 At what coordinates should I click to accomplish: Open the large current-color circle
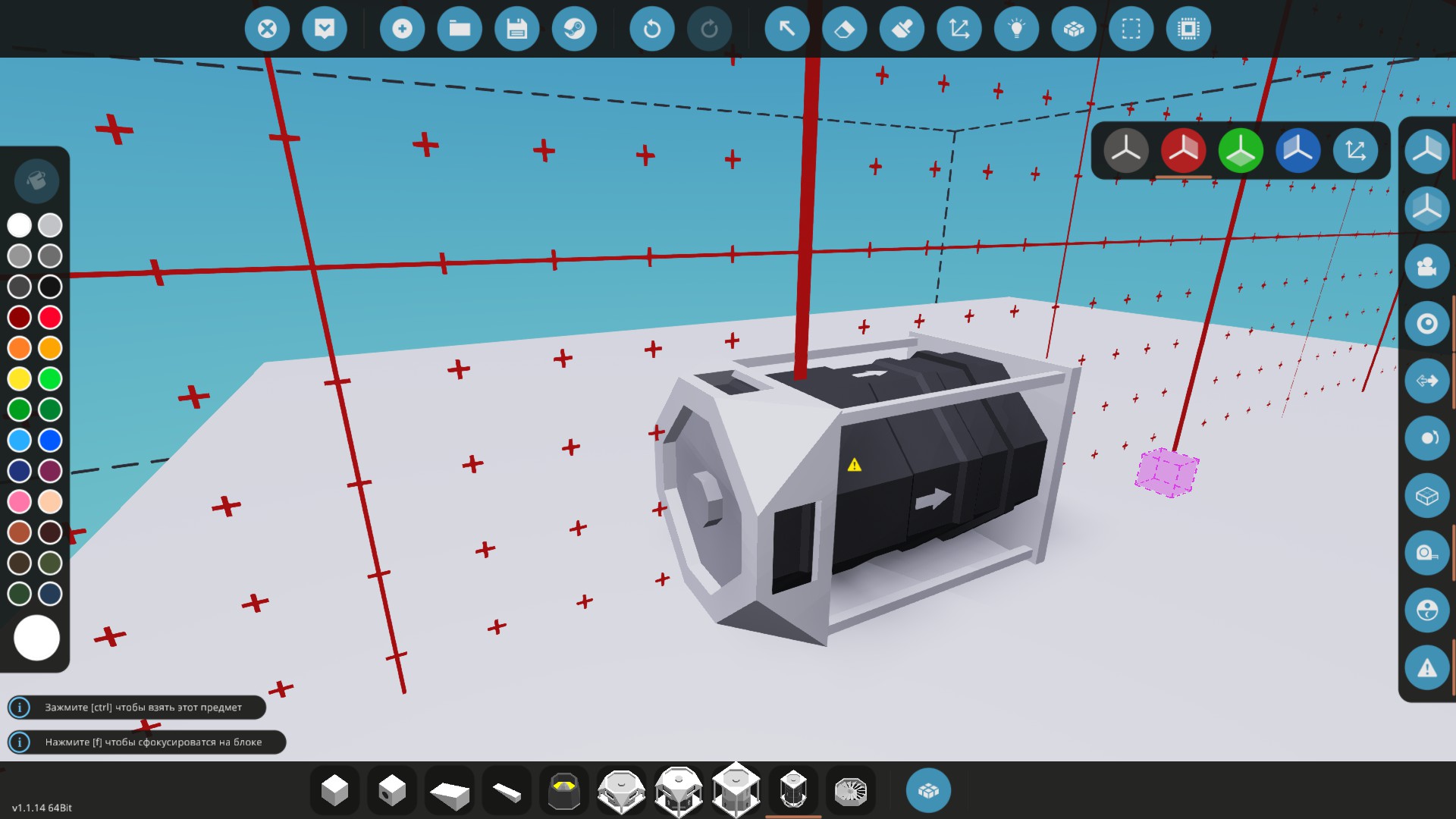(x=36, y=638)
